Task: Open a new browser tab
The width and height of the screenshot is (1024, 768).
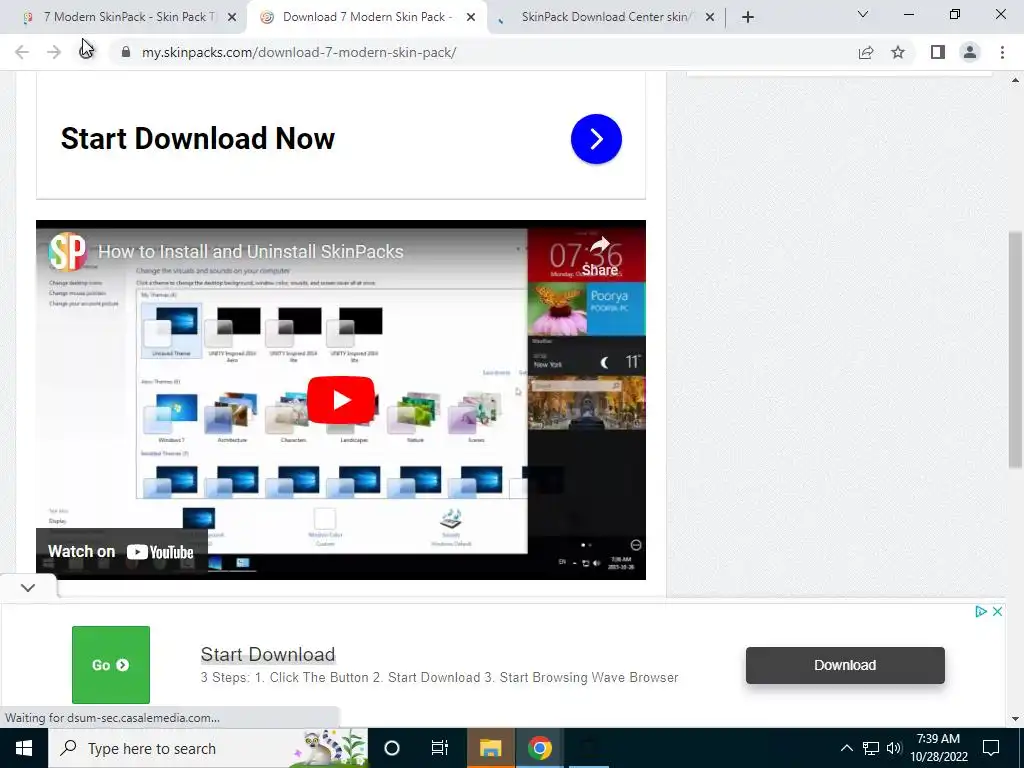Action: point(748,18)
